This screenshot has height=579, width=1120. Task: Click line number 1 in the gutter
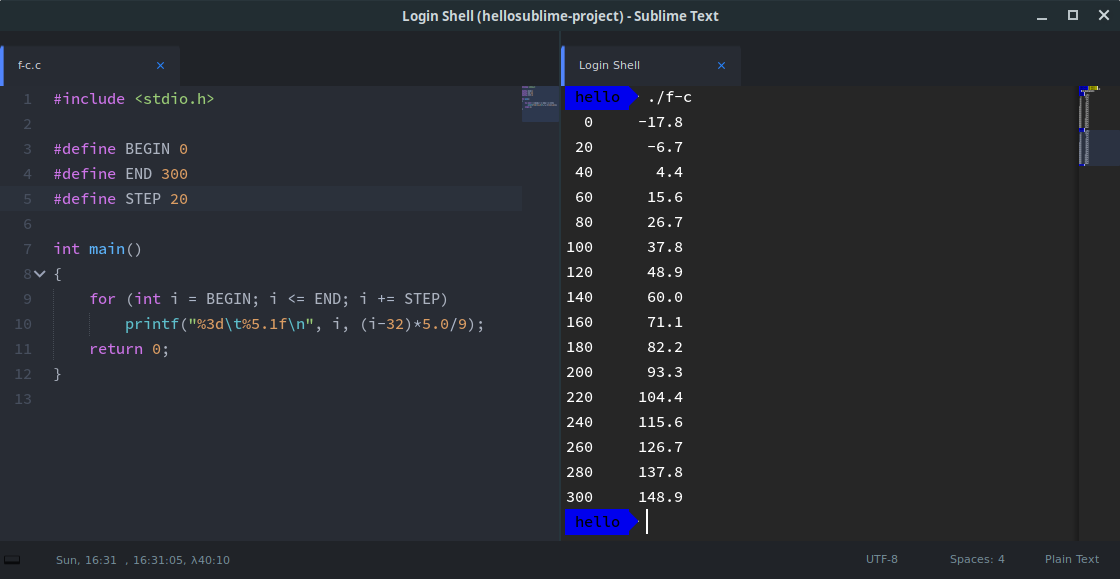point(27,99)
